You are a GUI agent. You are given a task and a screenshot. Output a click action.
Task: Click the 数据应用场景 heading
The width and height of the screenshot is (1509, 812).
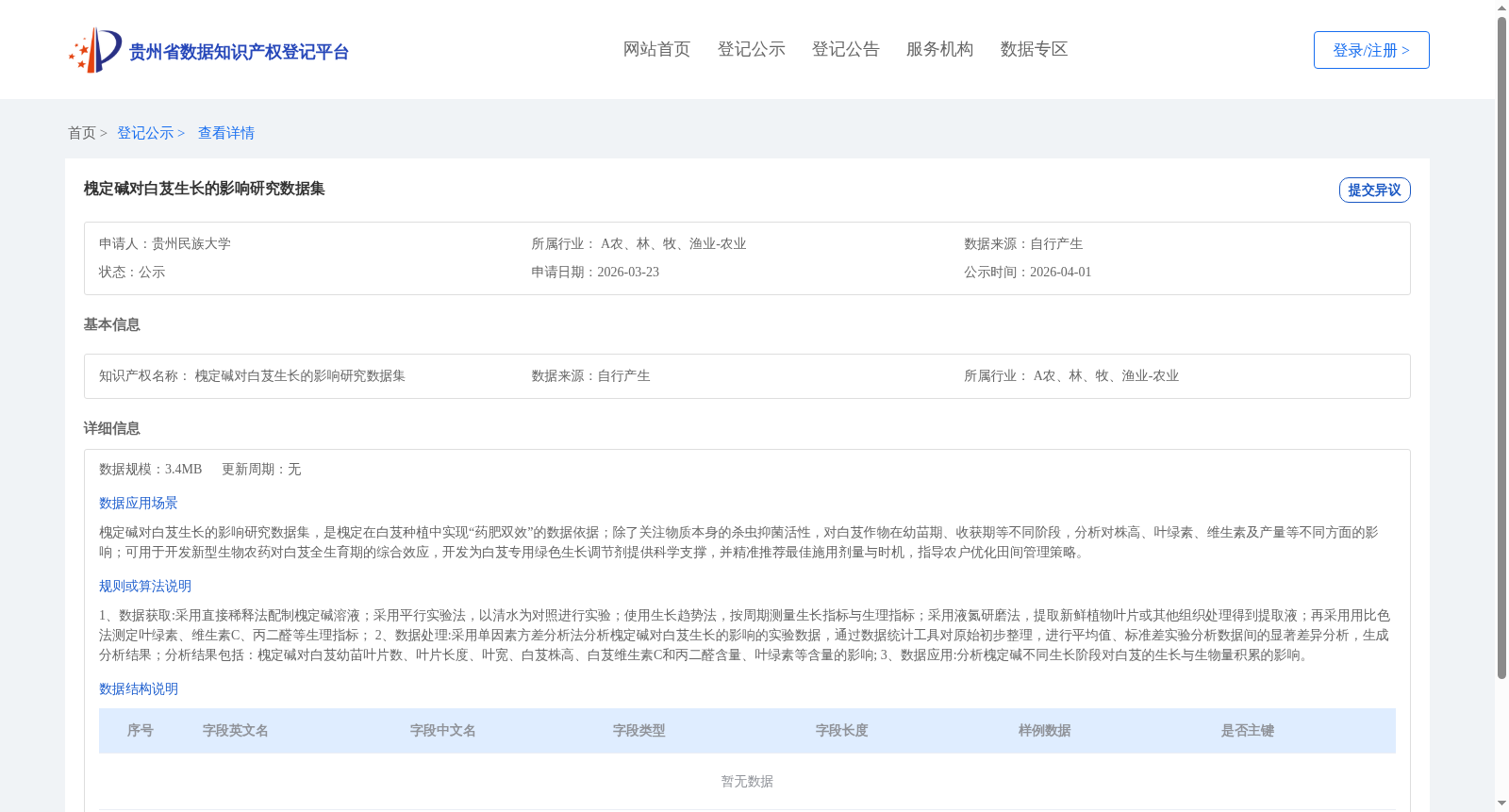tap(139, 503)
